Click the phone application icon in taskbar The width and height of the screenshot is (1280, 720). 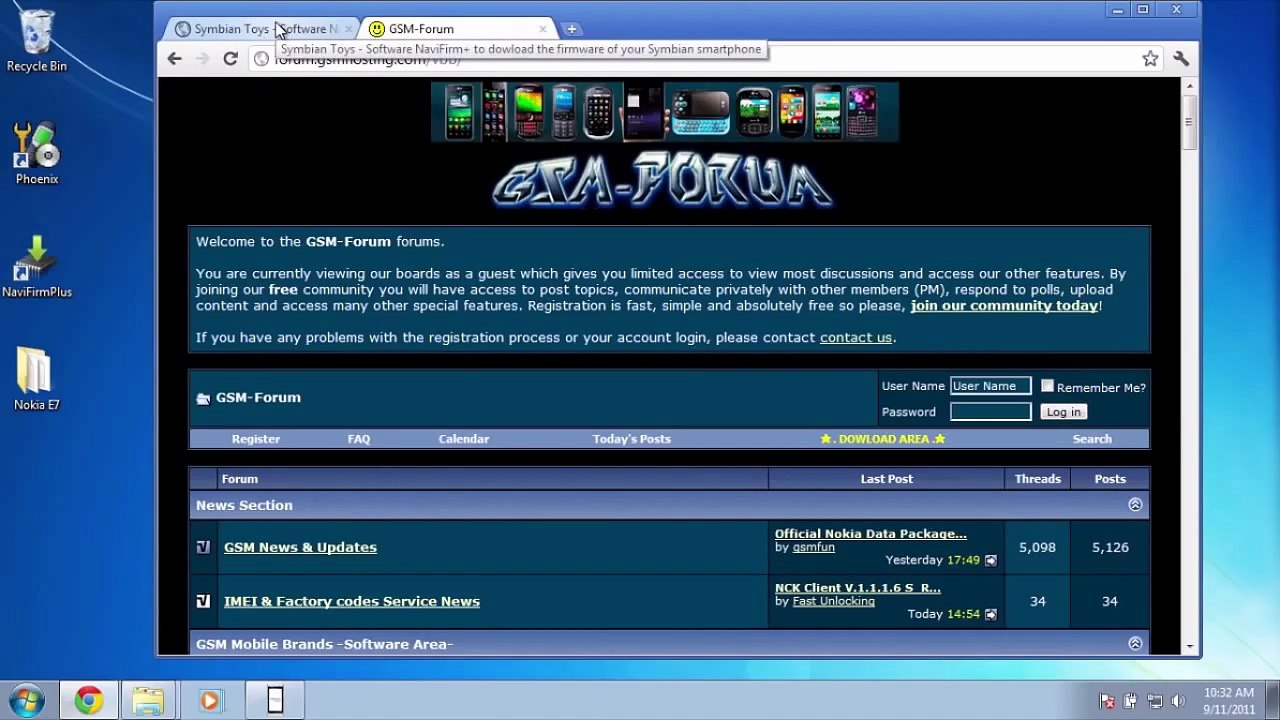pyautogui.click(x=275, y=700)
